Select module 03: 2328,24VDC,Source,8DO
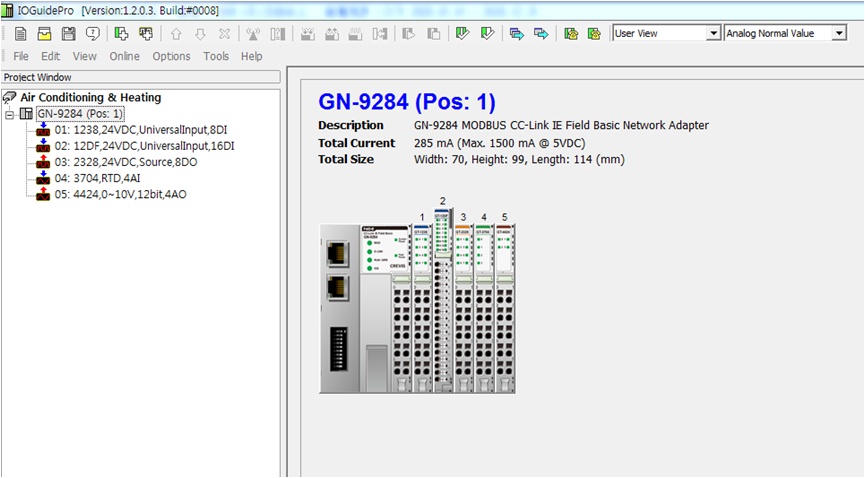This screenshot has height=478, width=865. pos(126,162)
